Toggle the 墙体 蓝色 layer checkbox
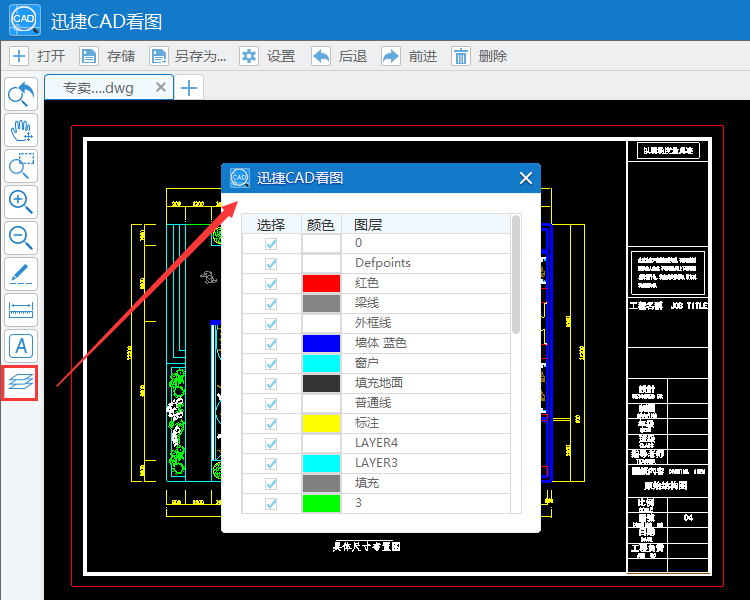Viewport: 750px width, 600px height. click(x=271, y=344)
